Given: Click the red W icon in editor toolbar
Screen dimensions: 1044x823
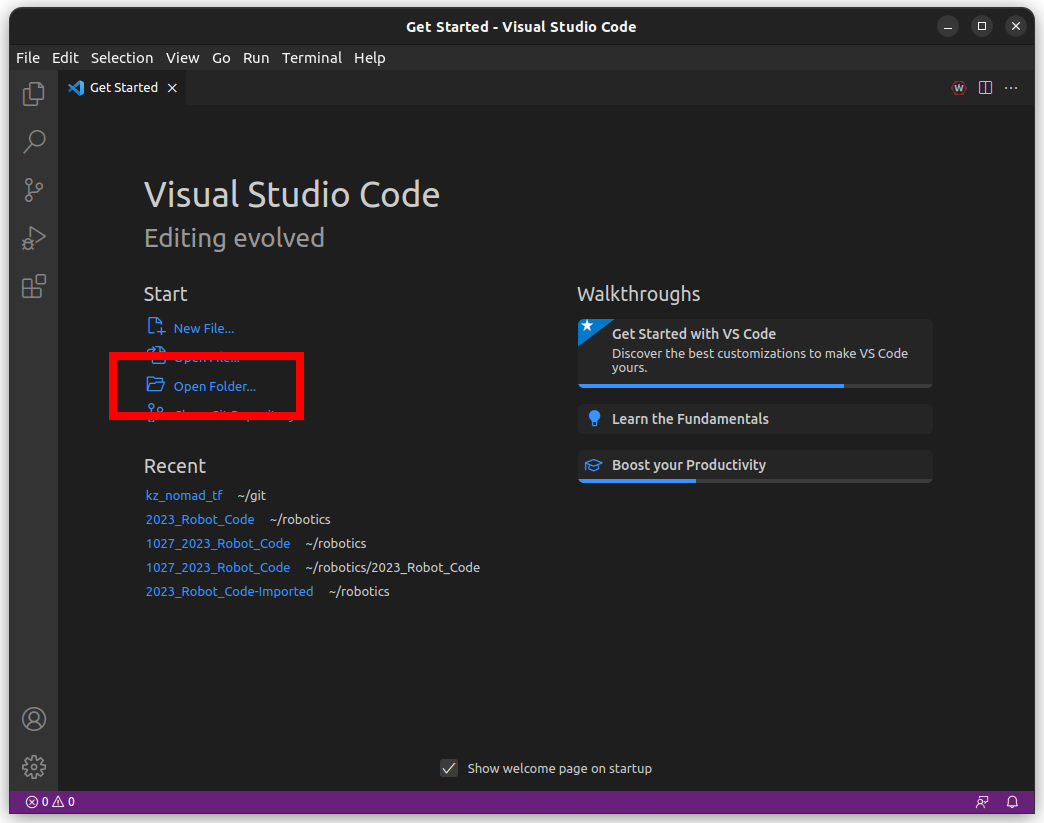Looking at the screenshot, I should (x=959, y=88).
